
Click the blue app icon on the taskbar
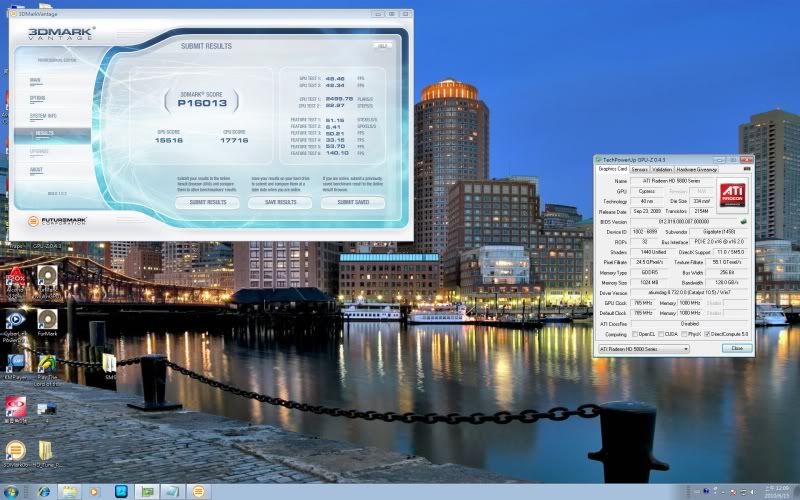(121, 492)
